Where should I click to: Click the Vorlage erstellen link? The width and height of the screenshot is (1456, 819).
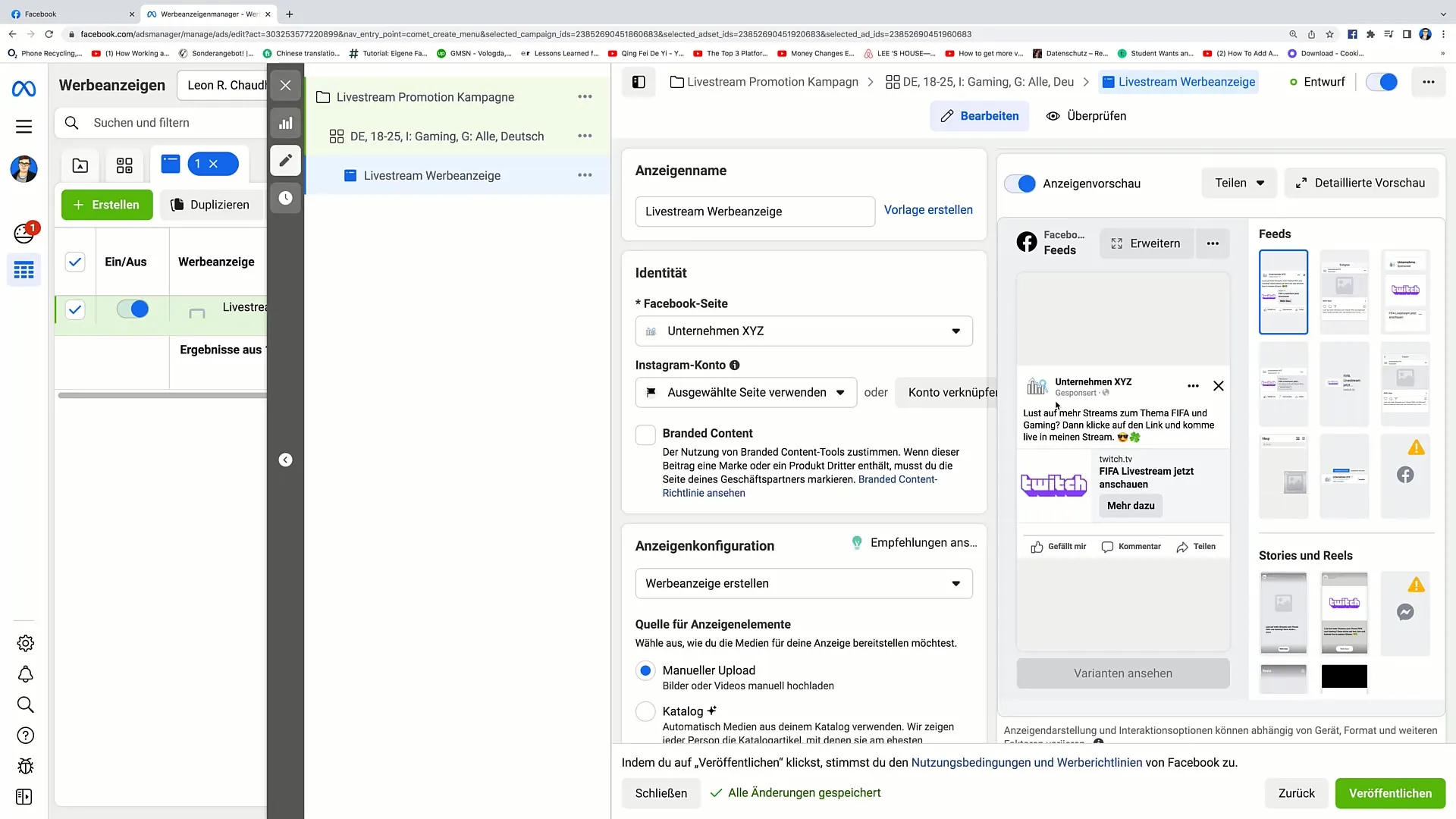[x=928, y=210]
